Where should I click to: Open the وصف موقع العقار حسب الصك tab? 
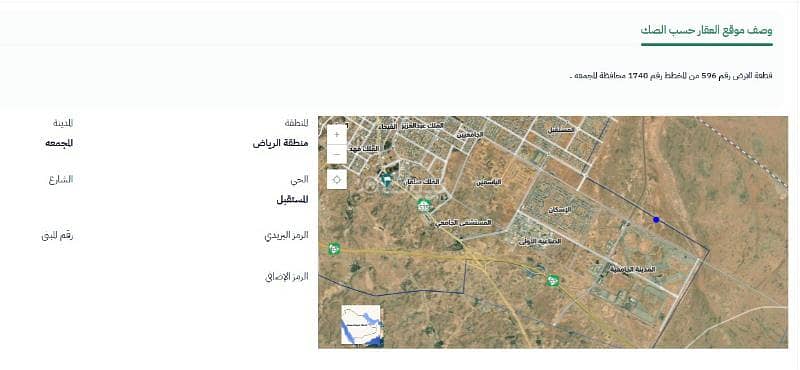[x=707, y=30]
